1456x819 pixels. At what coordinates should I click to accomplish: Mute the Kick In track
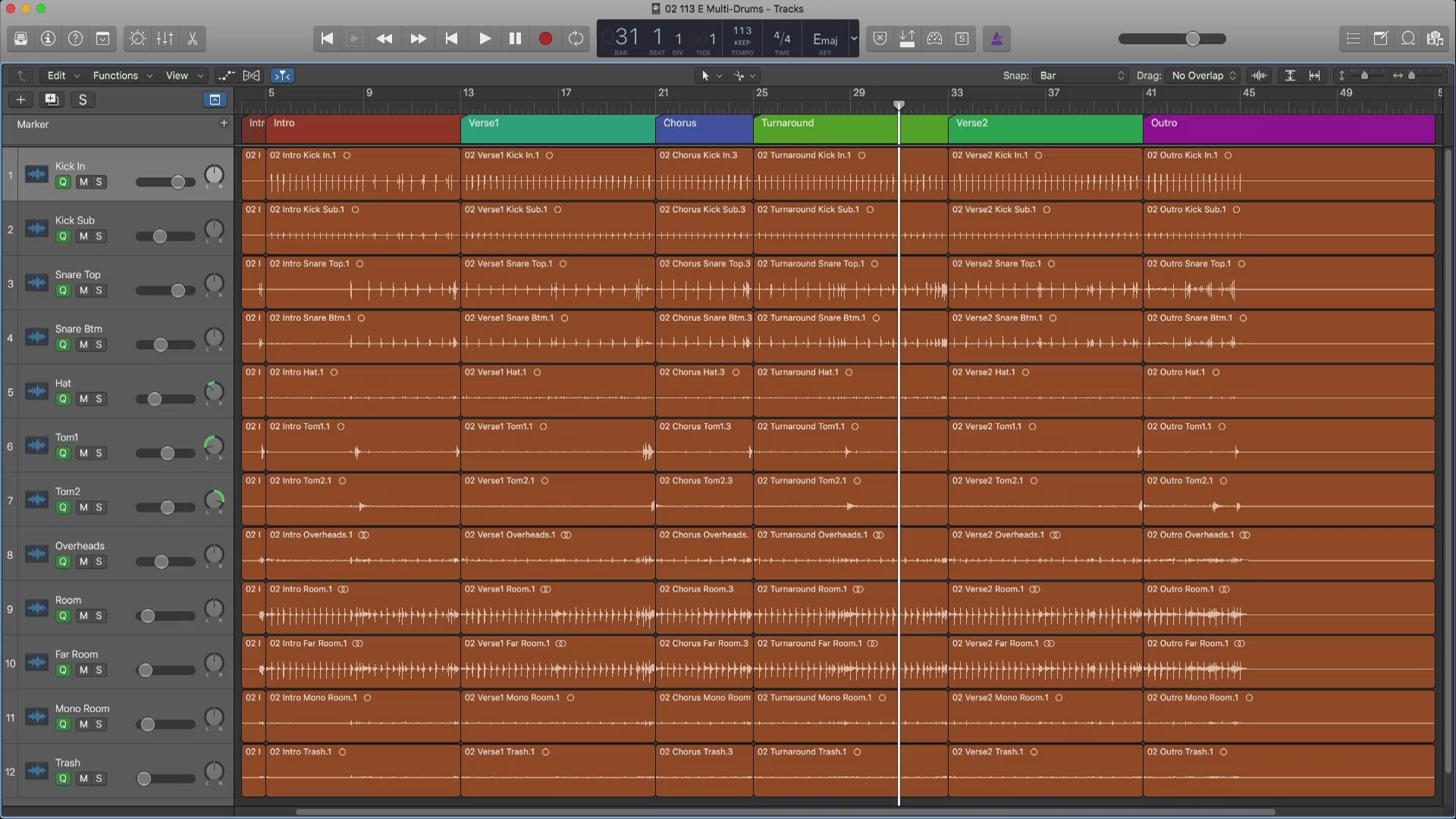[x=83, y=182]
